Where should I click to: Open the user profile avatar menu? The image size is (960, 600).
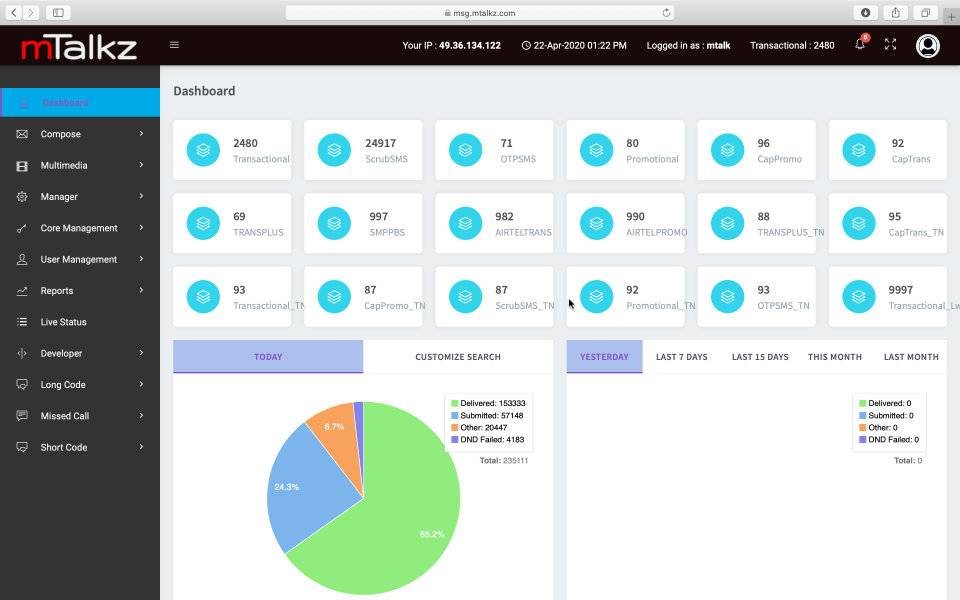coord(927,45)
